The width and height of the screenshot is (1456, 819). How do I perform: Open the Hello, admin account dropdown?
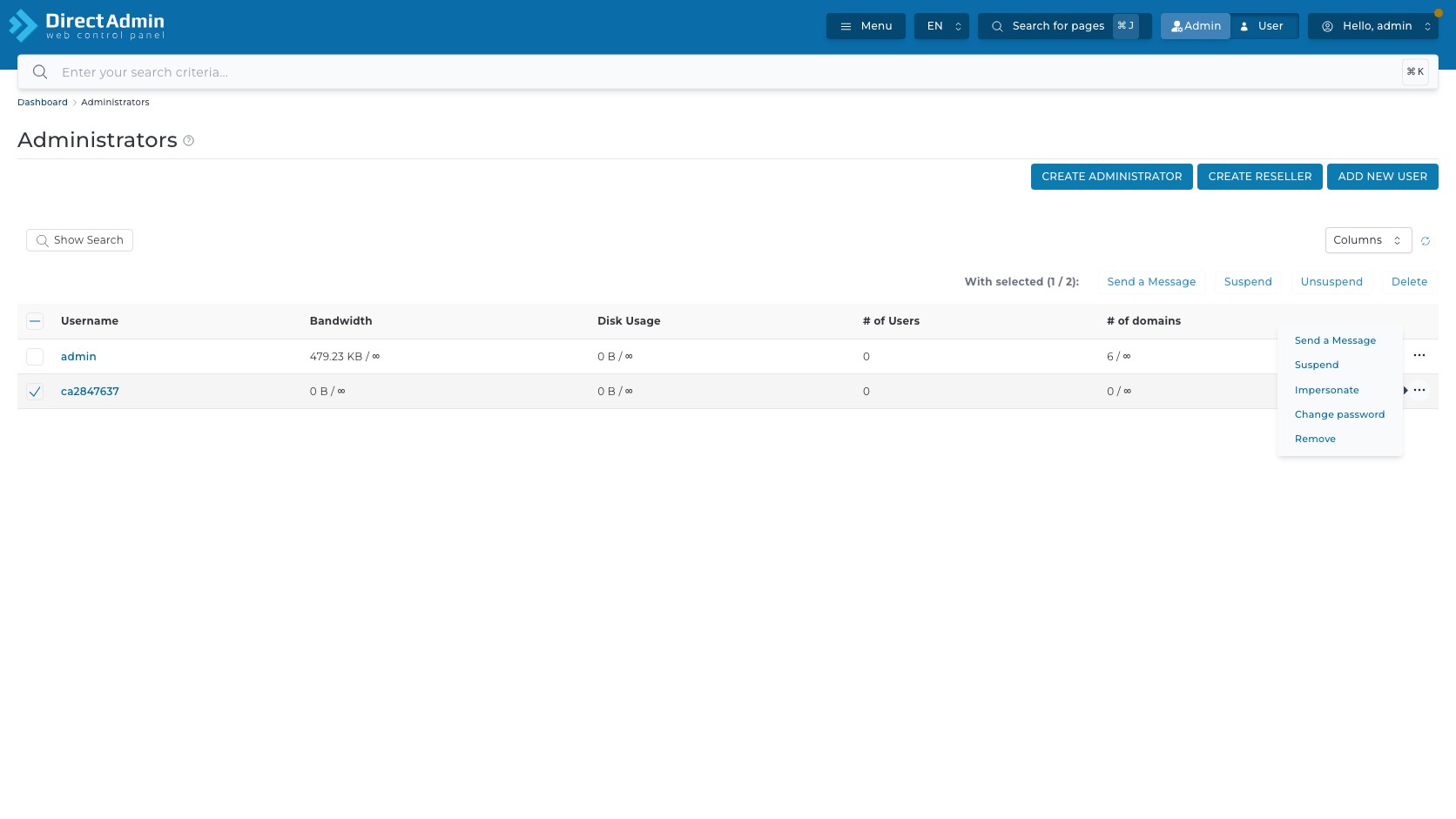click(x=1373, y=26)
